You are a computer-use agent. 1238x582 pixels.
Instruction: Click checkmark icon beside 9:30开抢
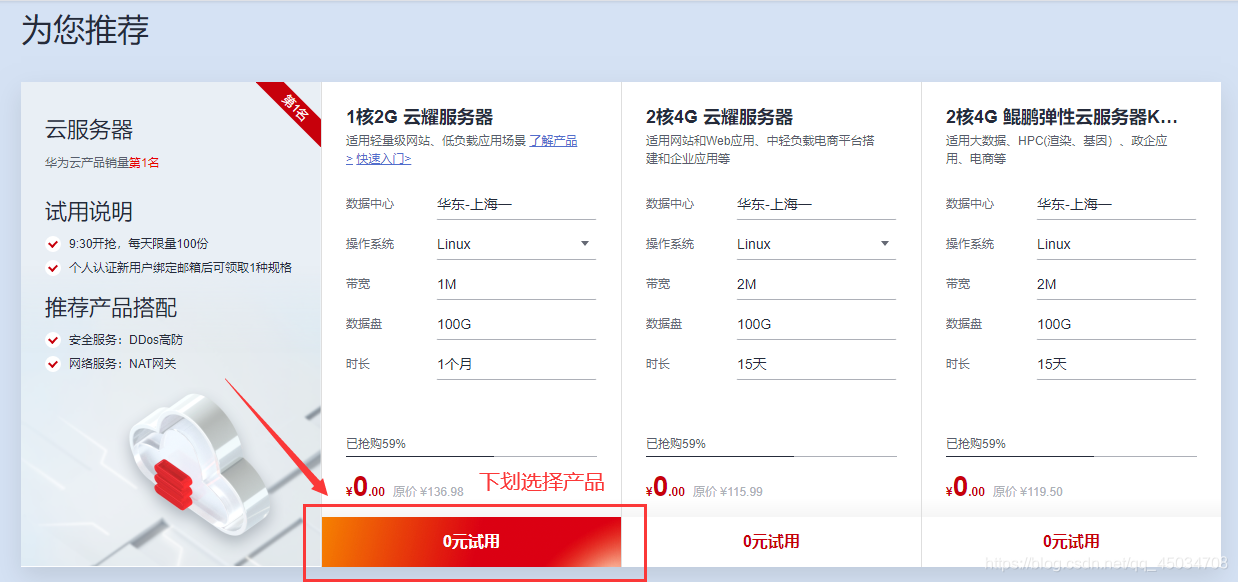pyautogui.click(x=53, y=244)
